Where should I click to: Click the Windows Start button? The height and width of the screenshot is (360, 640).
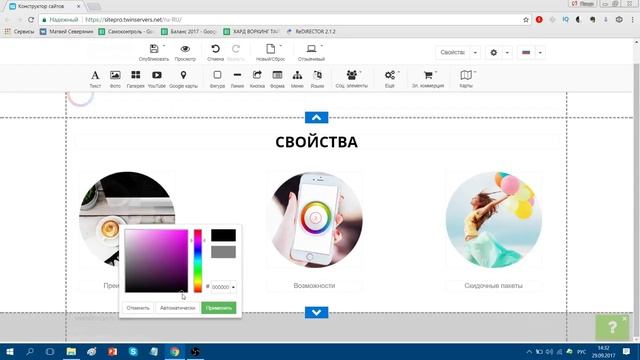point(10,351)
